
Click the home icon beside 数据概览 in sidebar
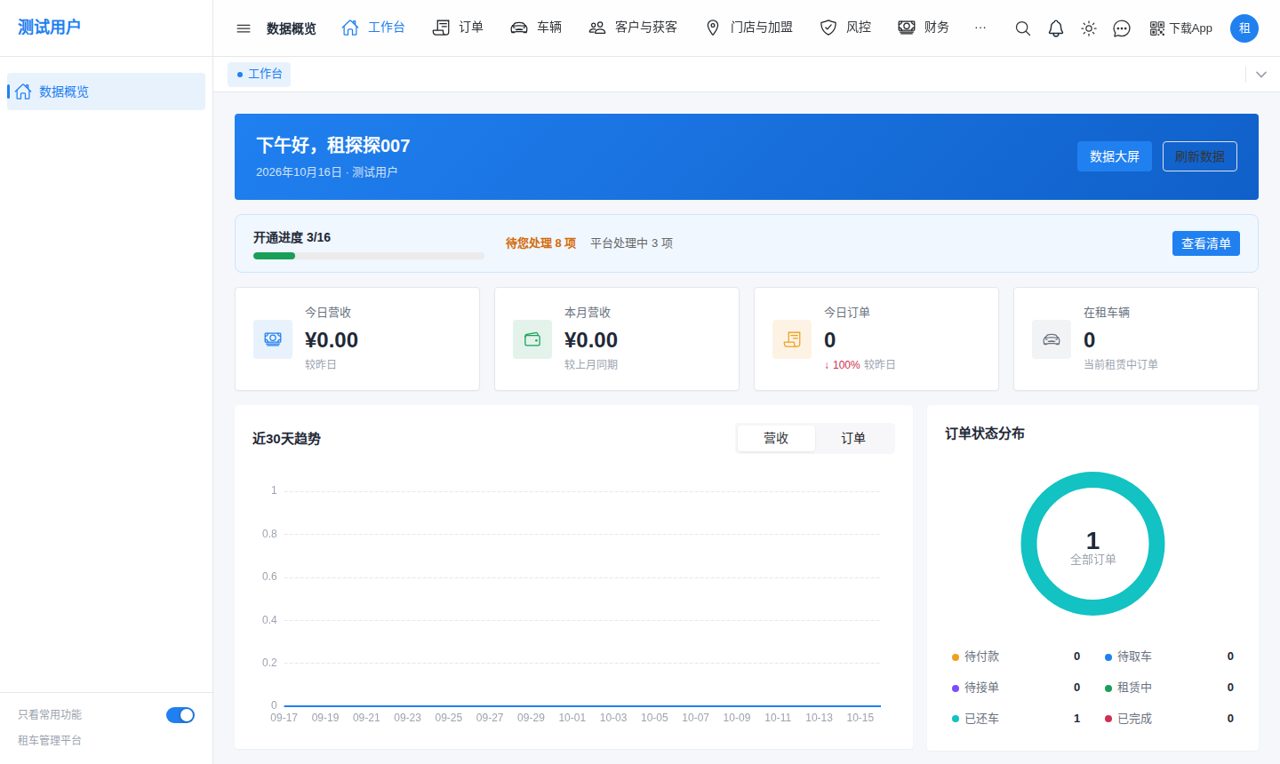tap(23, 91)
